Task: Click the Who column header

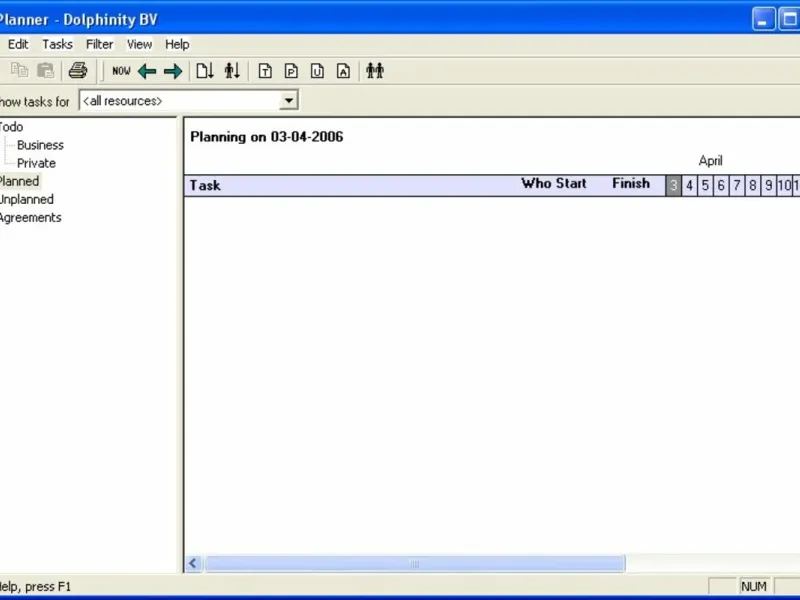Action: click(x=535, y=184)
